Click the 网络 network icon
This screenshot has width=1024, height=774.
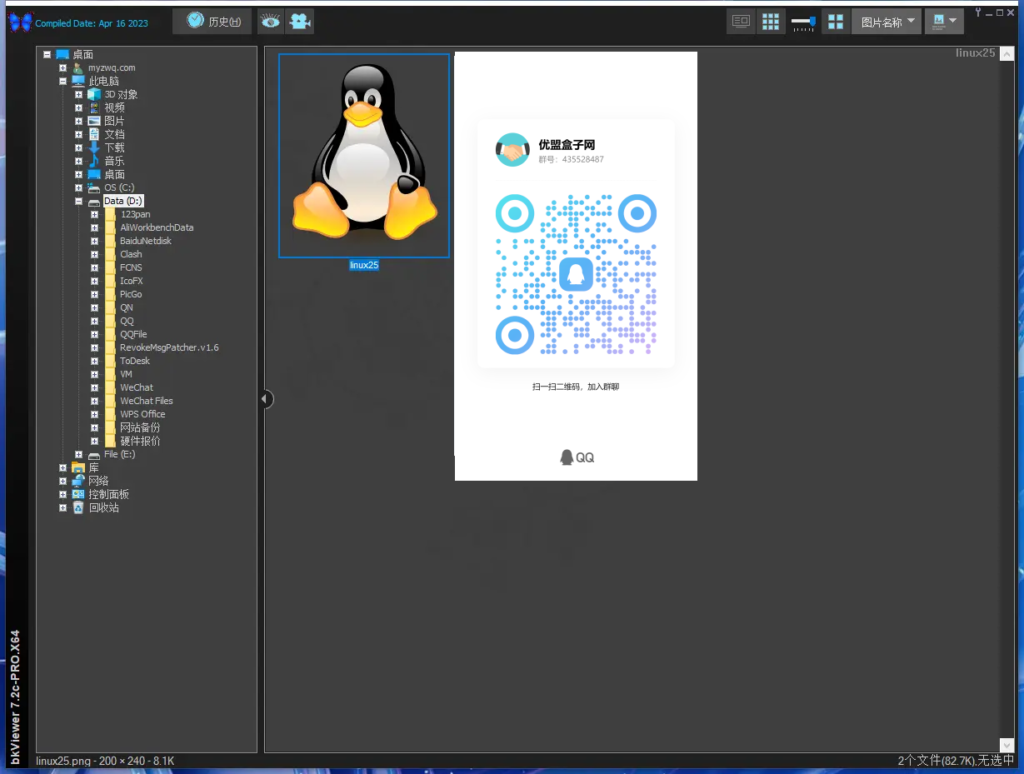coord(78,481)
